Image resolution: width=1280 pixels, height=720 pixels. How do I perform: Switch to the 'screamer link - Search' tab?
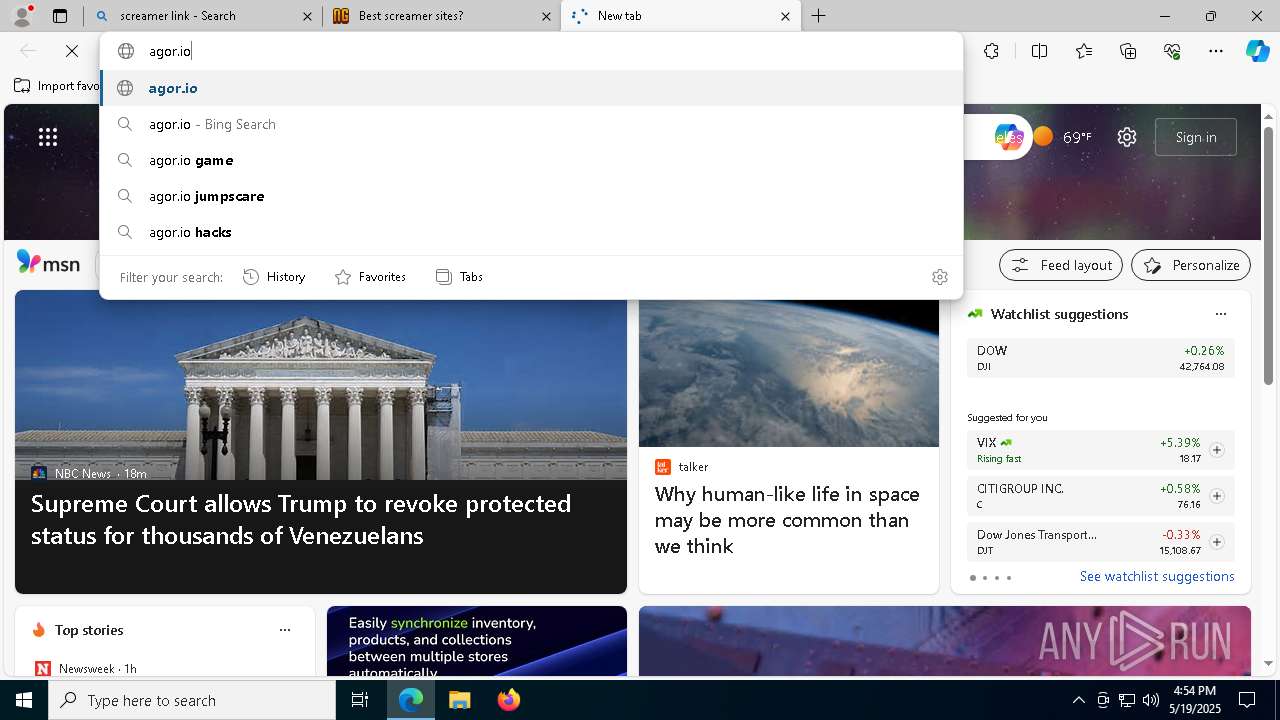click(x=203, y=16)
